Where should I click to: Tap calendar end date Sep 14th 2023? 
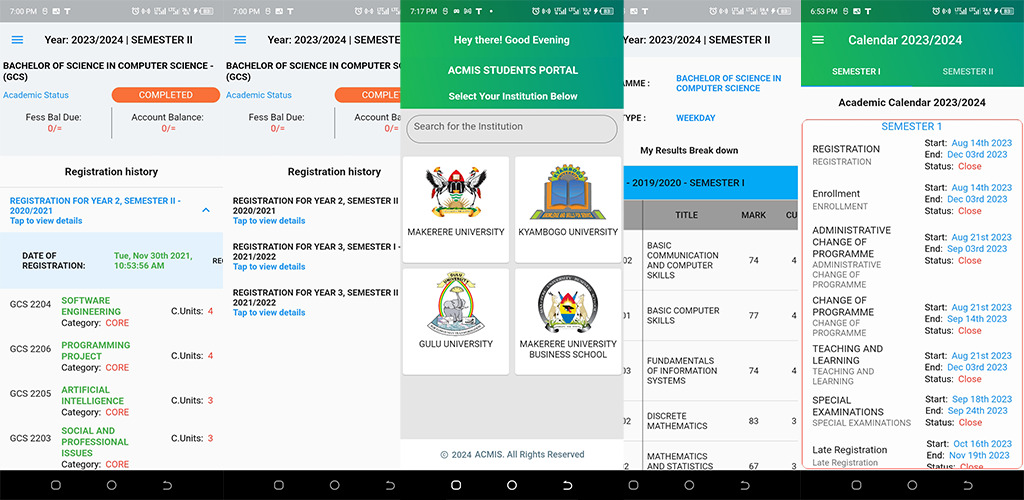point(977,319)
